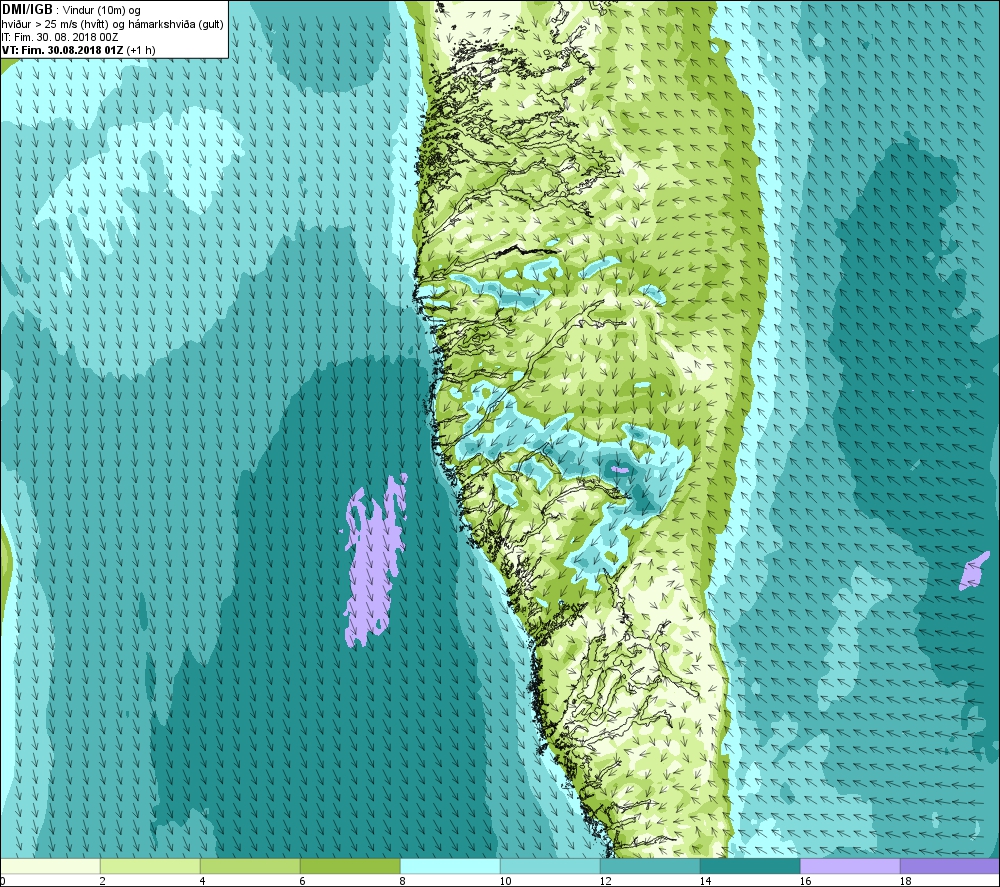1000x887 pixels.
Task: Click the scale label "2"
Action: coord(103,881)
